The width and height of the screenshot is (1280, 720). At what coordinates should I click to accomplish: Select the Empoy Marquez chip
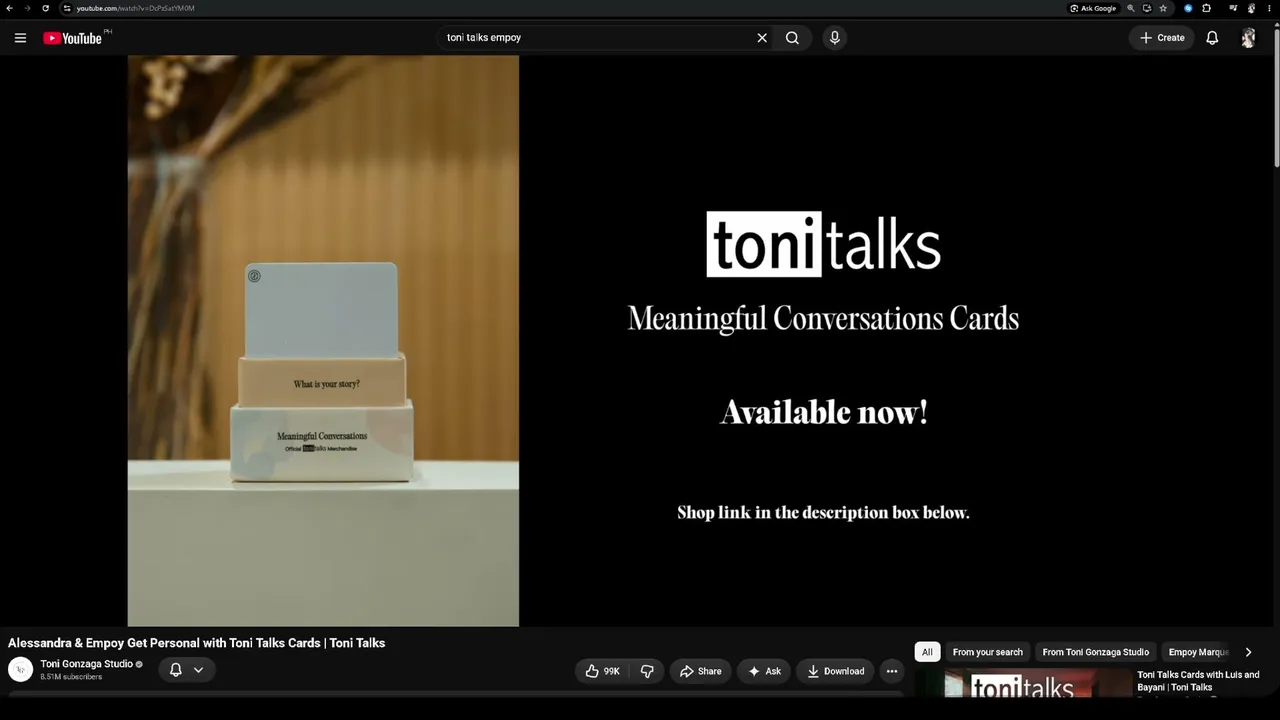[1198, 652]
